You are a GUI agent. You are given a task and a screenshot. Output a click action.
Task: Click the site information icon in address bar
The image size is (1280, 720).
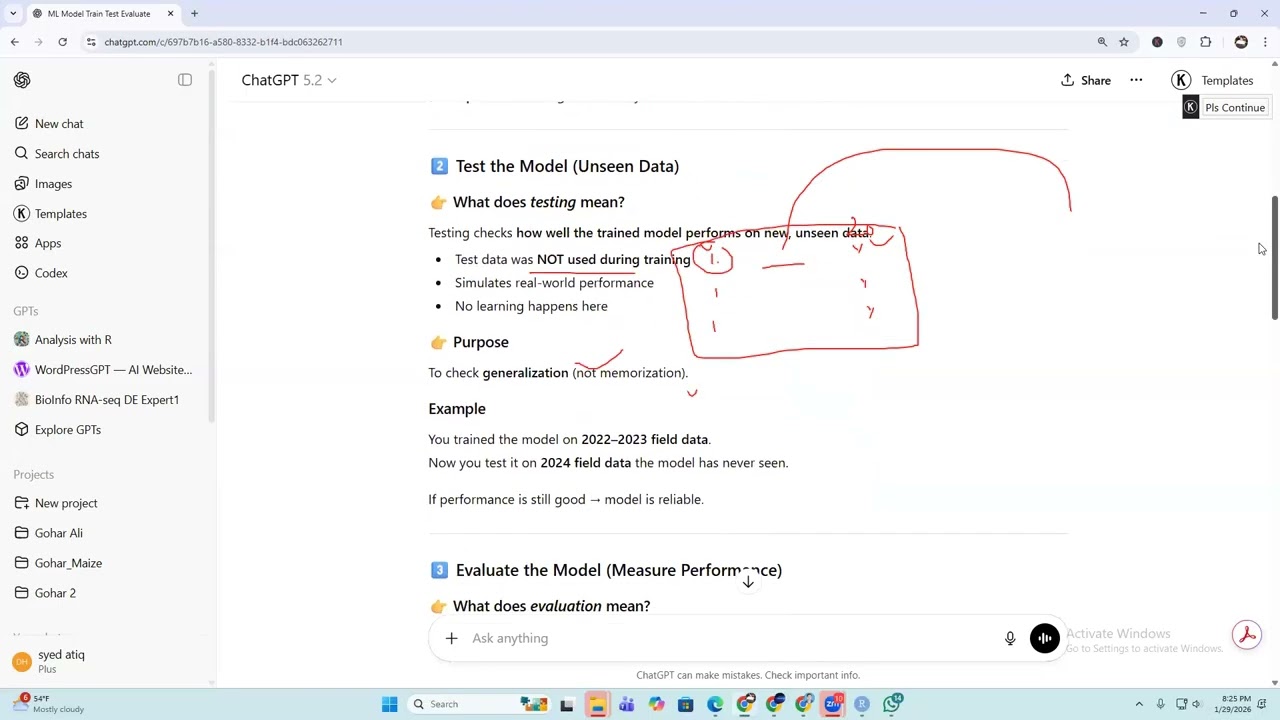91,42
